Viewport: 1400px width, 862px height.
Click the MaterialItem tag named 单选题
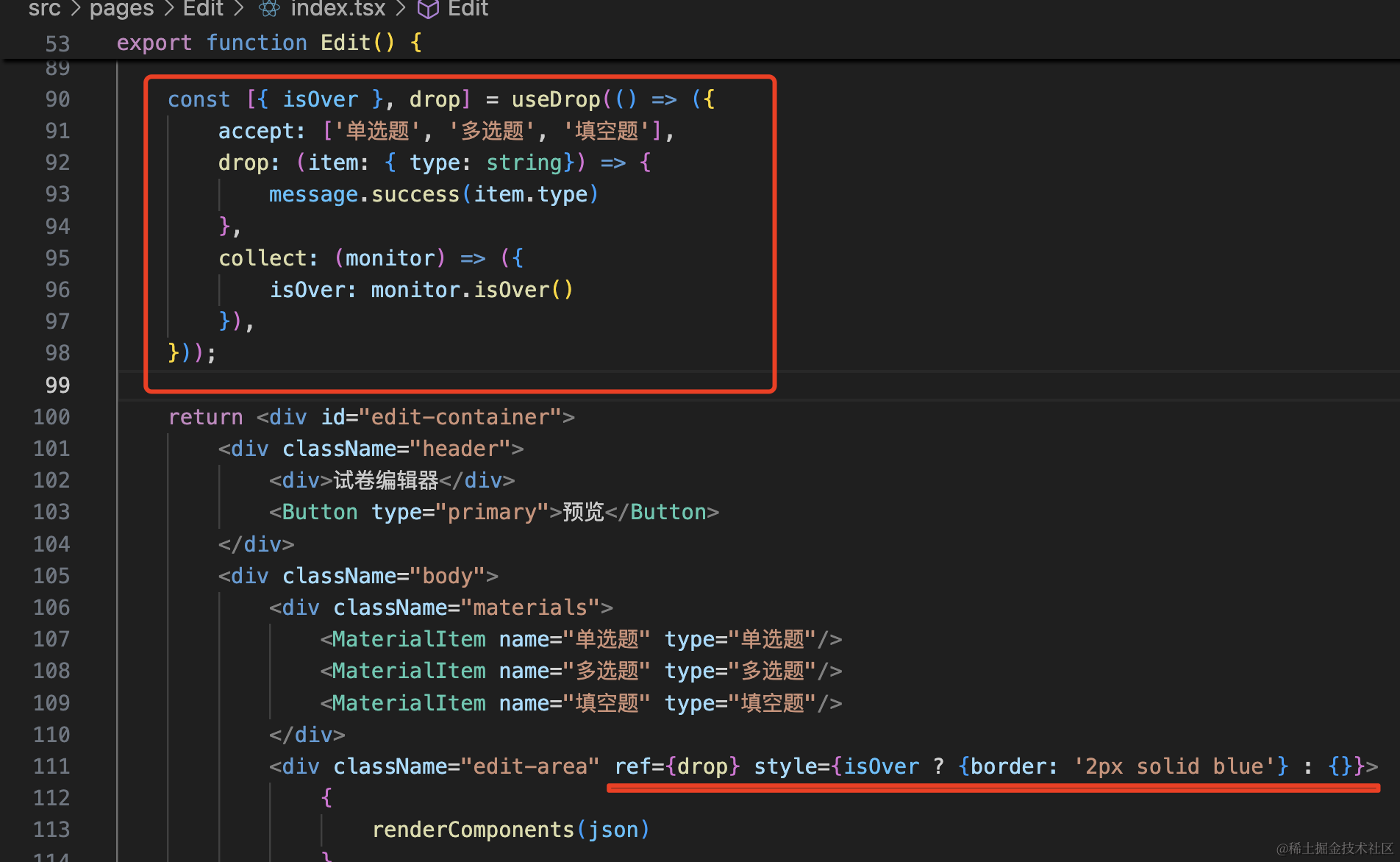click(x=408, y=639)
